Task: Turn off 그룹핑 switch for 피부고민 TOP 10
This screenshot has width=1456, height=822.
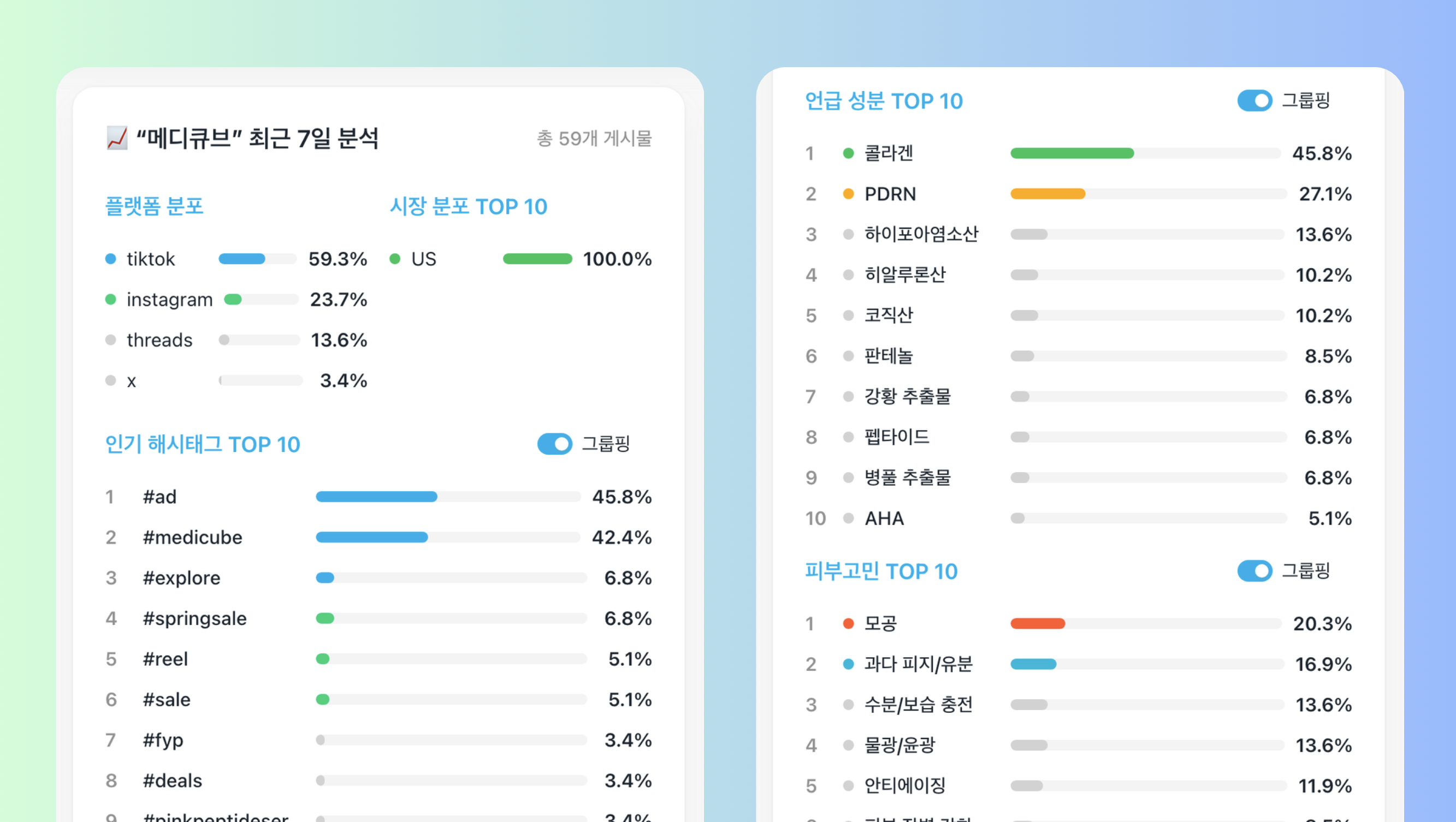Action: [1254, 570]
